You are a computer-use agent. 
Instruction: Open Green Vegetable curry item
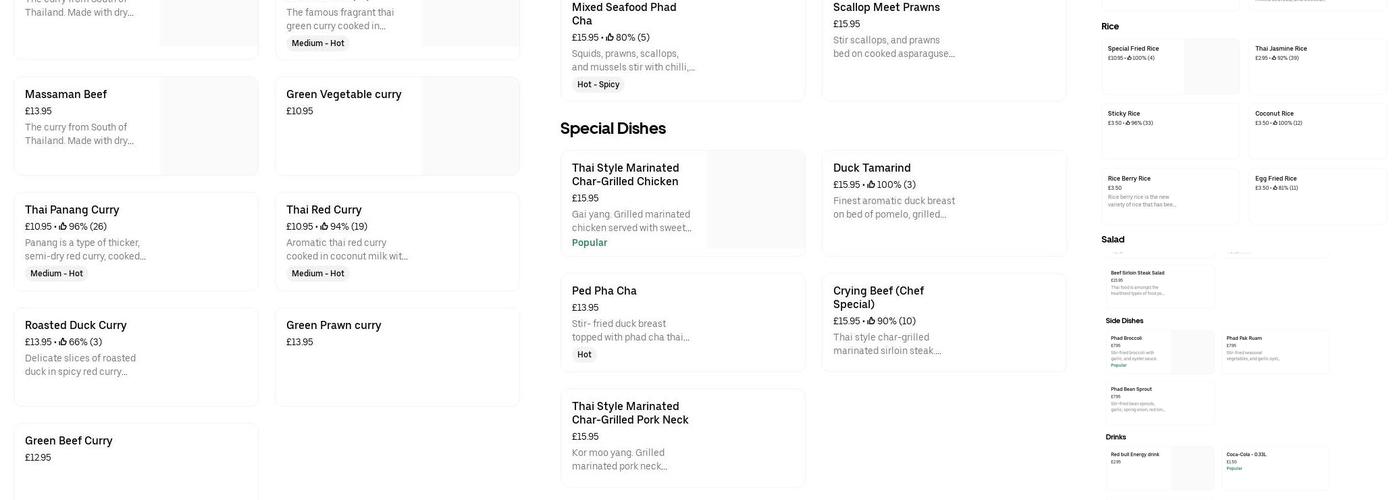[x=344, y=95]
